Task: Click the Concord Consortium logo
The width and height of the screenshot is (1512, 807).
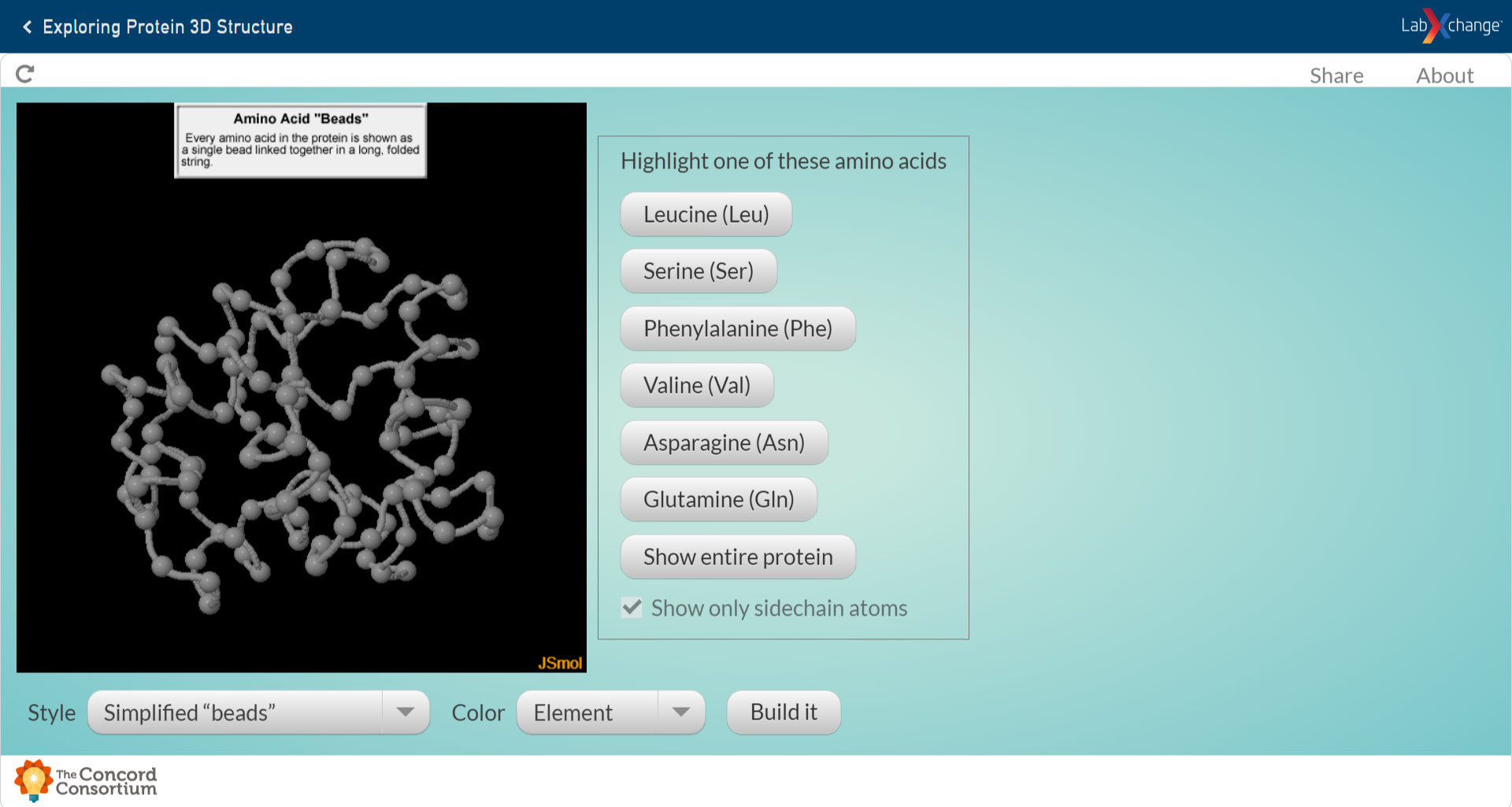Action: point(87,781)
